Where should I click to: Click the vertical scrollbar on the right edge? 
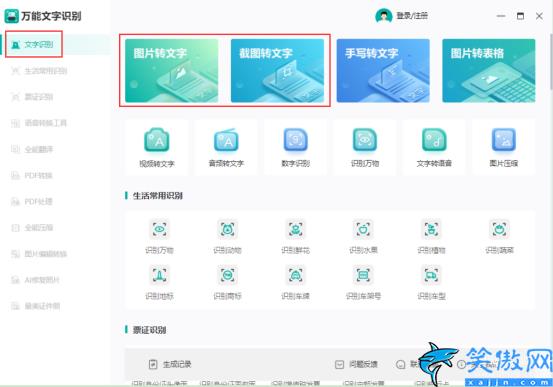click(551, 62)
